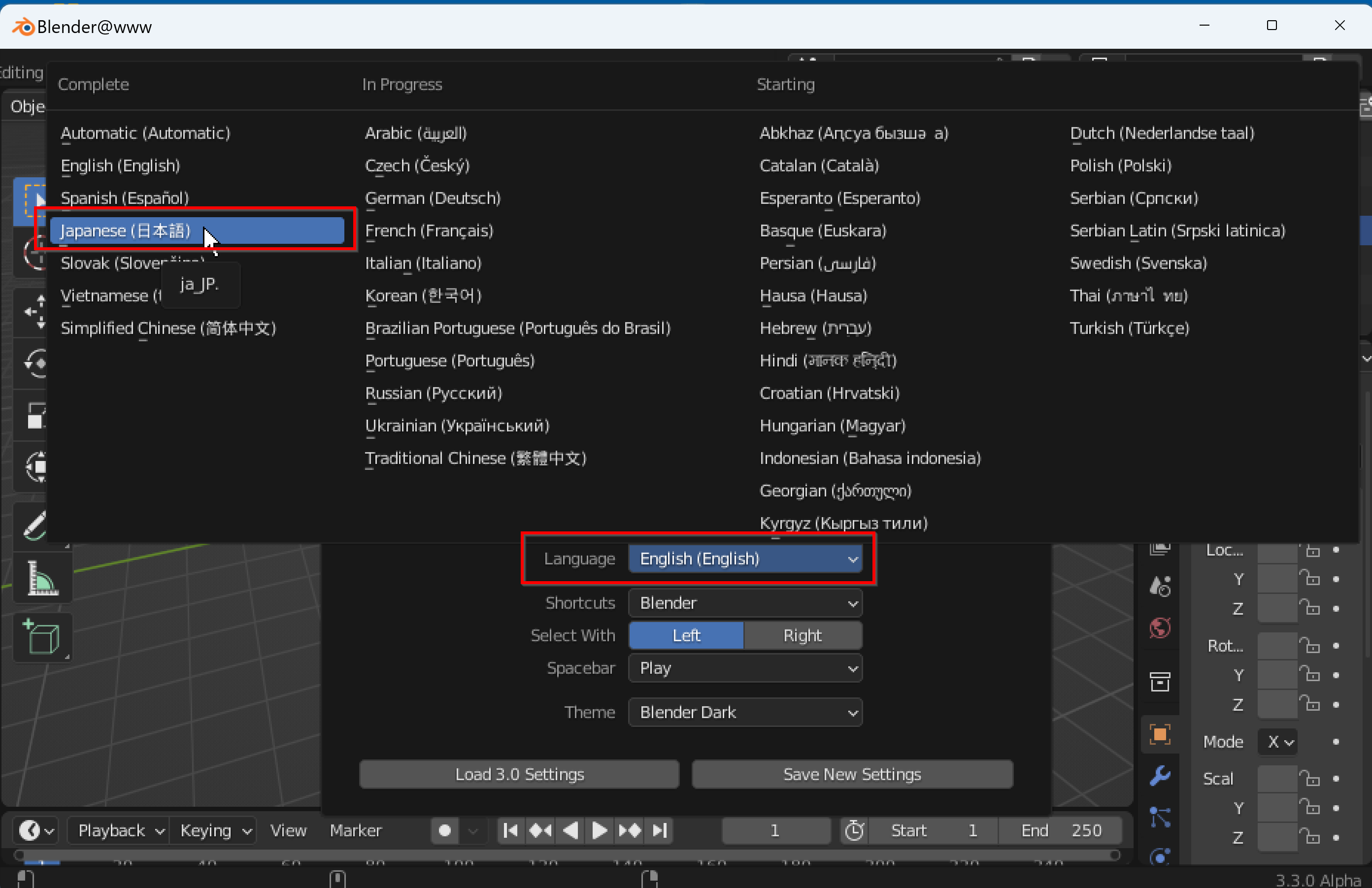
Task: Select Japanese (日本語) language
Action: [x=197, y=230]
